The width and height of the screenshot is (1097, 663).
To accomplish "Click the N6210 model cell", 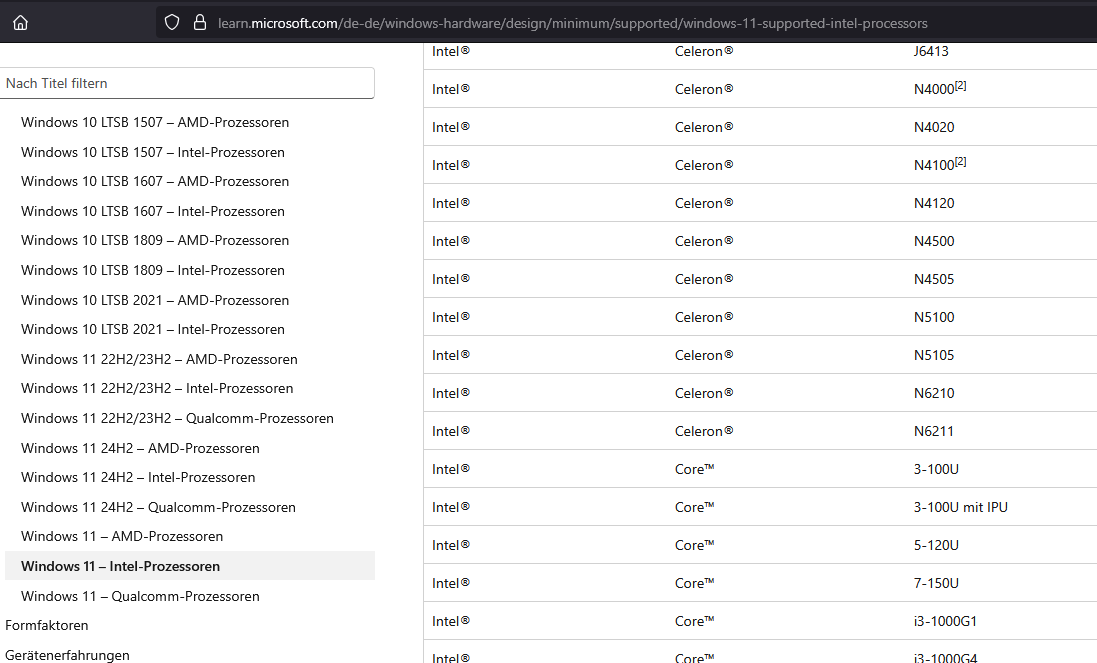I will [934, 393].
